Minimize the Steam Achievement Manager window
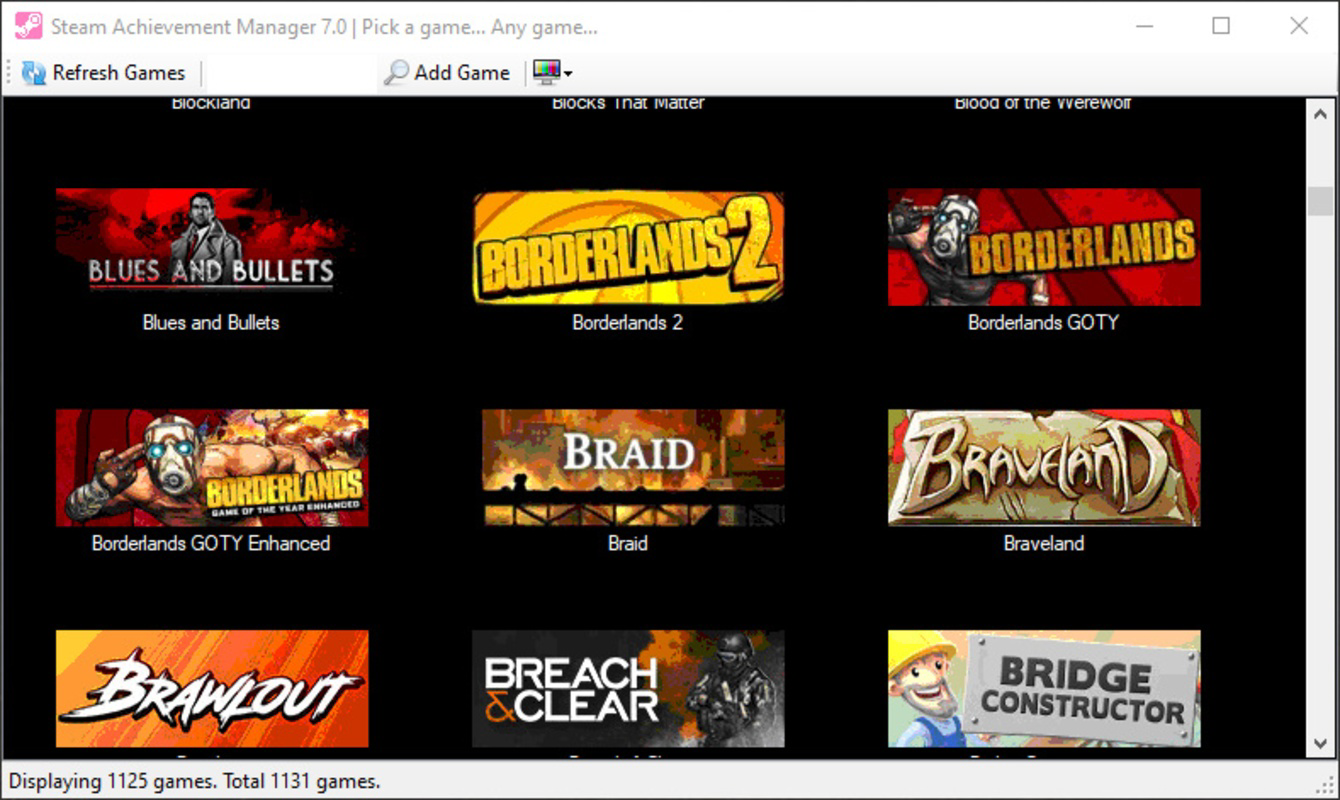Screen dimensions: 1340x800 pyautogui.click(x=1143, y=26)
